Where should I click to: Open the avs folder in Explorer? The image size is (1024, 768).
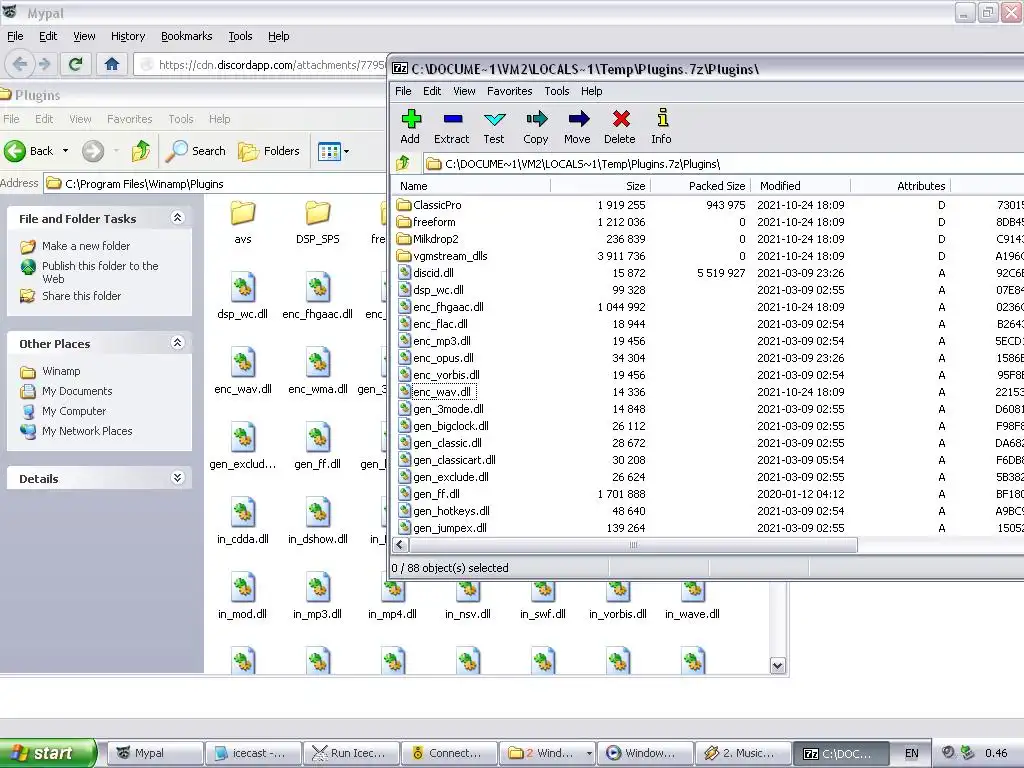243,222
